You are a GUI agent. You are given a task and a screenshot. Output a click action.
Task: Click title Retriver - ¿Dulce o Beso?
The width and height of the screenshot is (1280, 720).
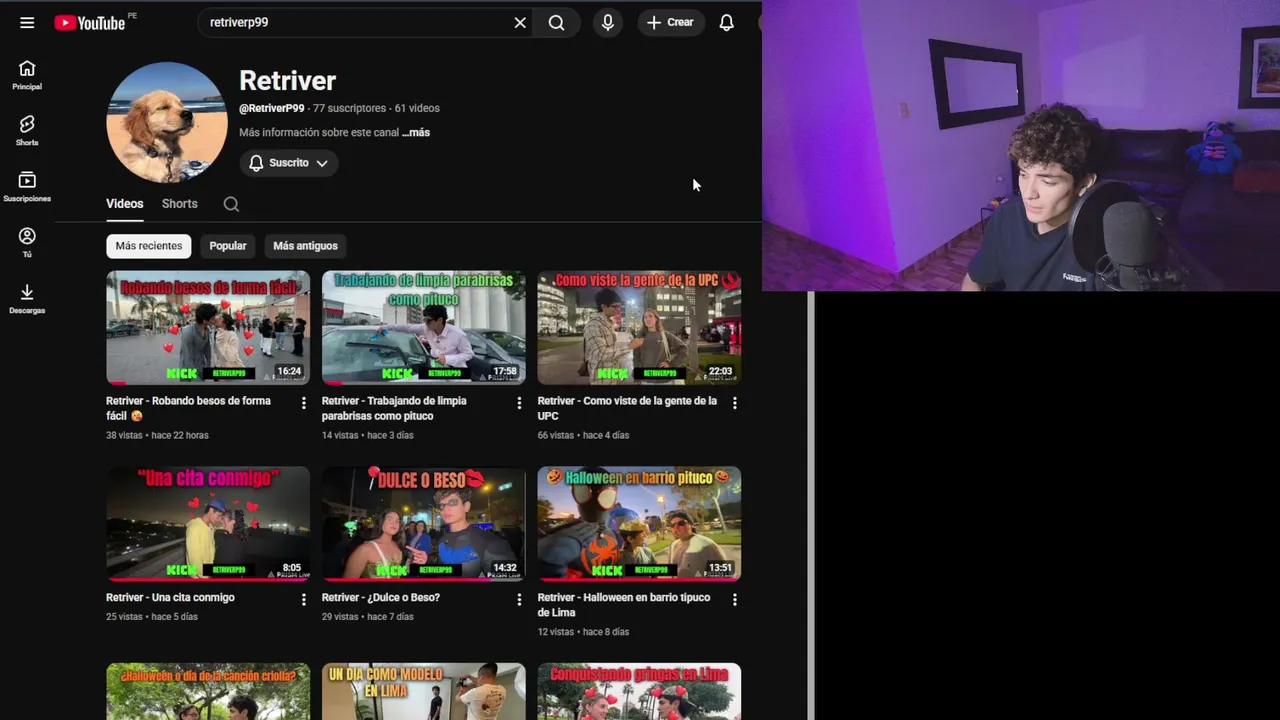[x=381, y=597]
